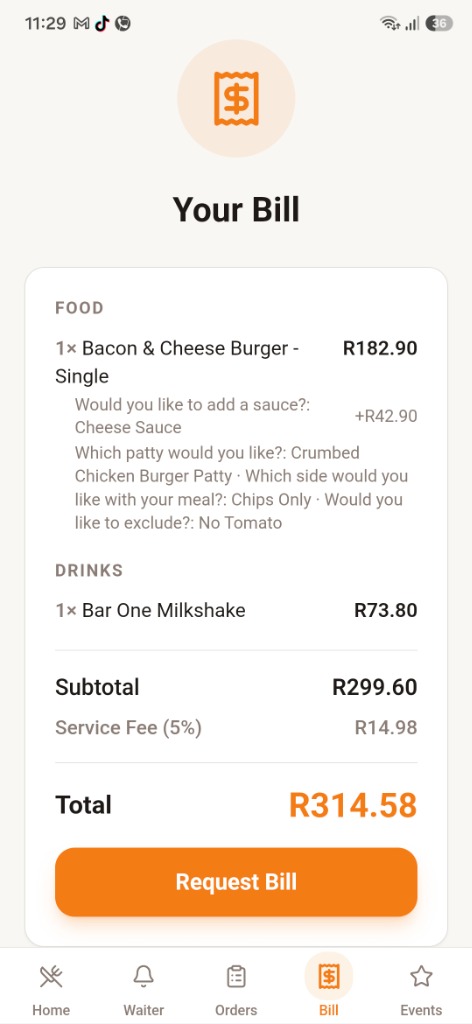Image resolution: width=472 pixels, height=1024 pixels.
Task: Tap the large receipt icon above Your Bill
Action: point(236,99)
